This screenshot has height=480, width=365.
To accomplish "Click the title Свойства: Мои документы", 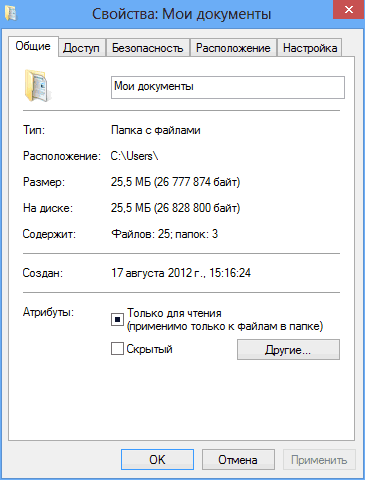I will 181,14.
